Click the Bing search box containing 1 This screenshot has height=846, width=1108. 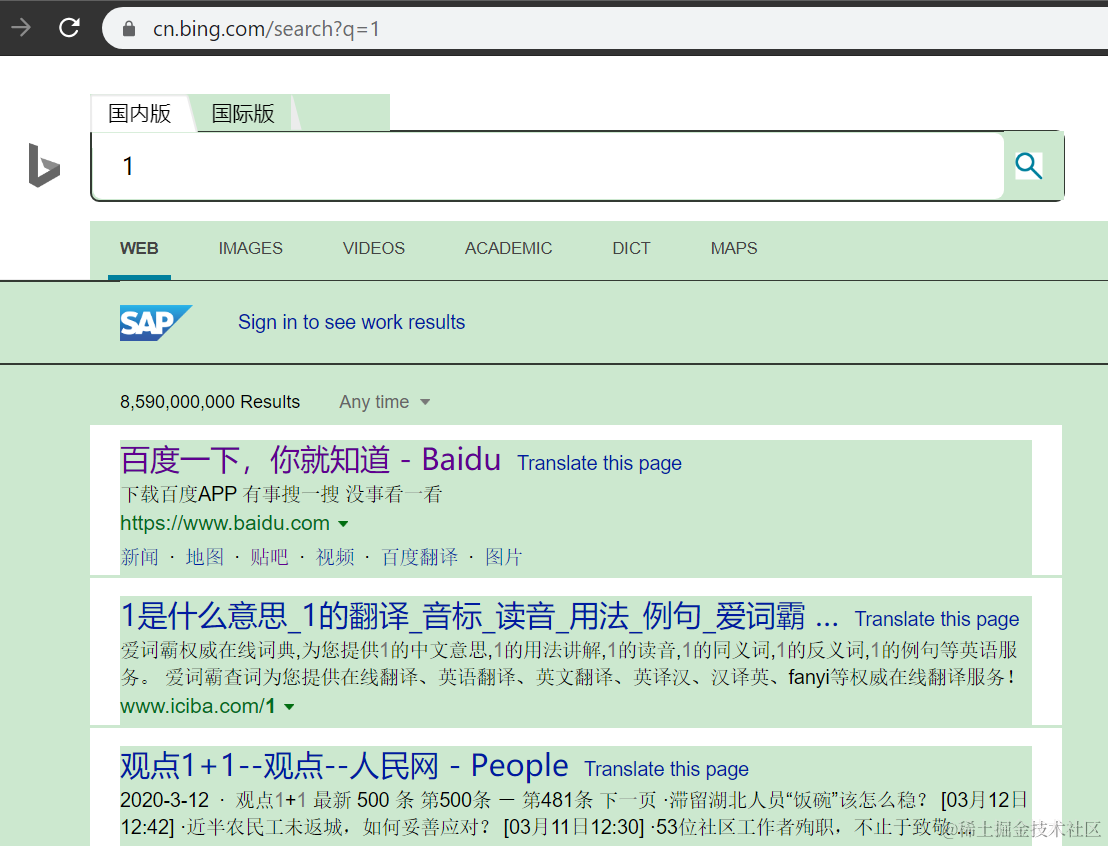coord(548,166)
